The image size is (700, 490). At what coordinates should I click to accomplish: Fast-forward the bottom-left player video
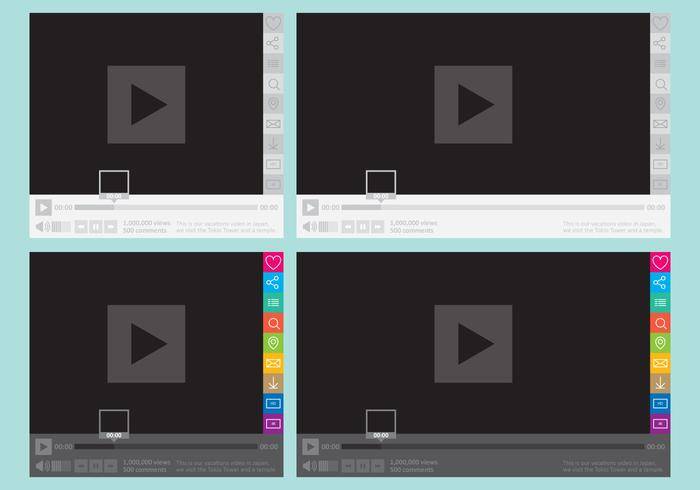pos(110,466)
